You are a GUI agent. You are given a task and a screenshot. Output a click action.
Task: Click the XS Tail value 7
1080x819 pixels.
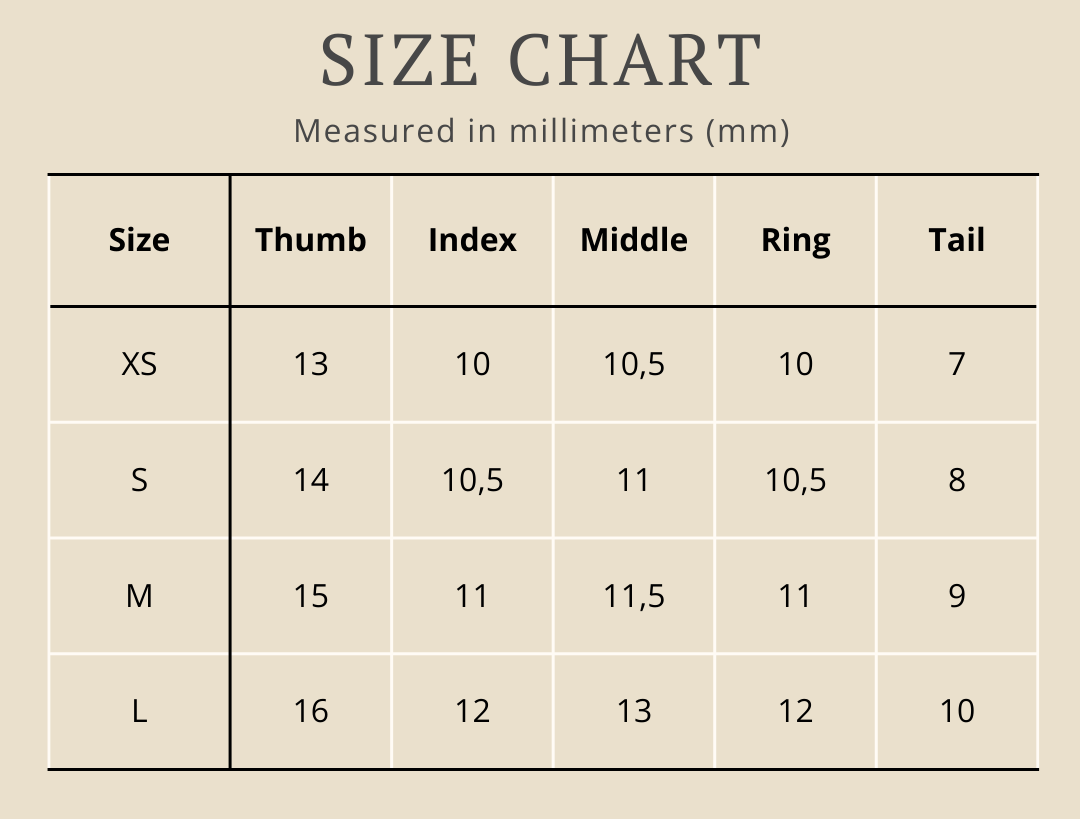(x=957, y=364)
